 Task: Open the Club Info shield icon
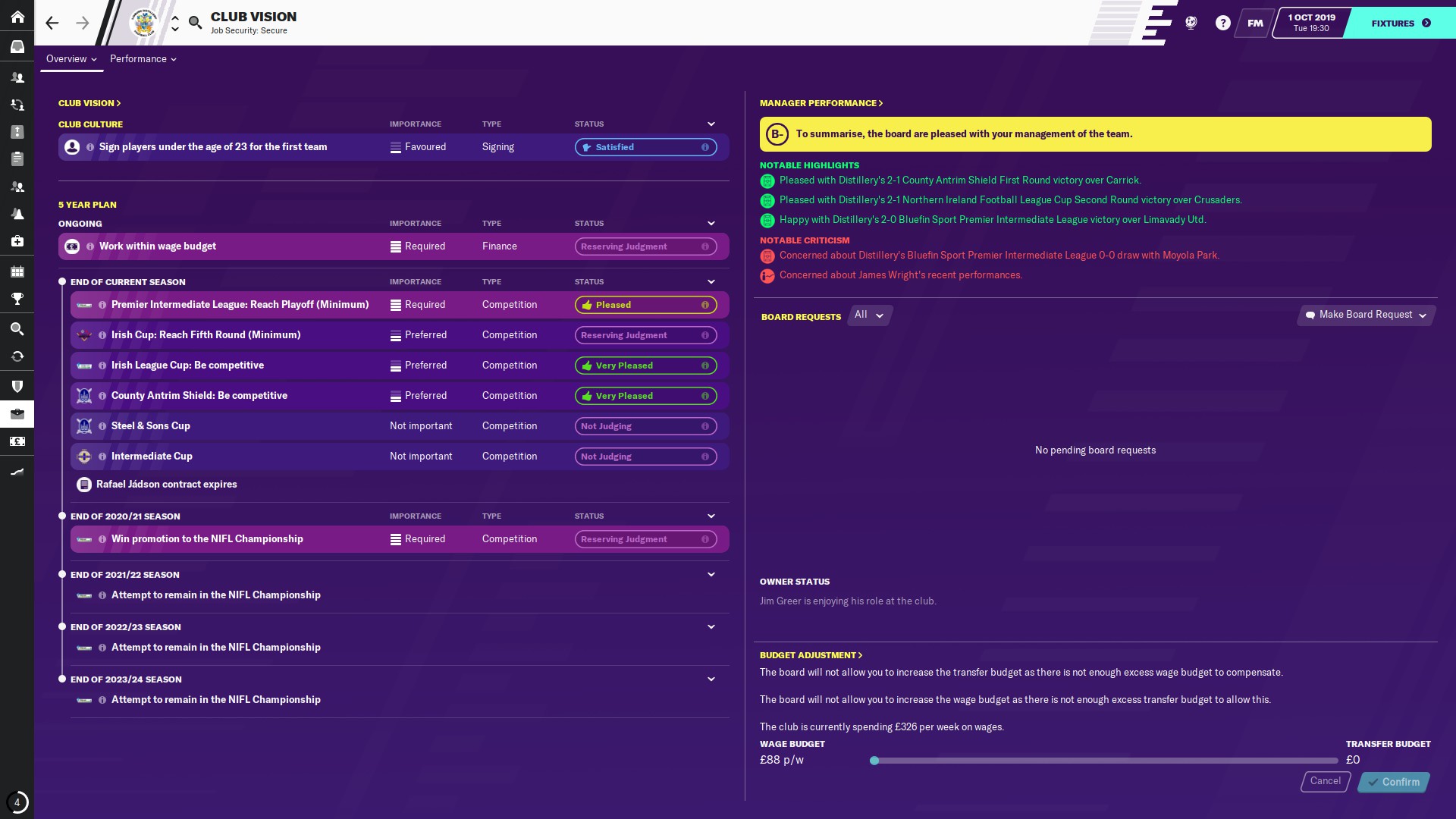point(17,387)
